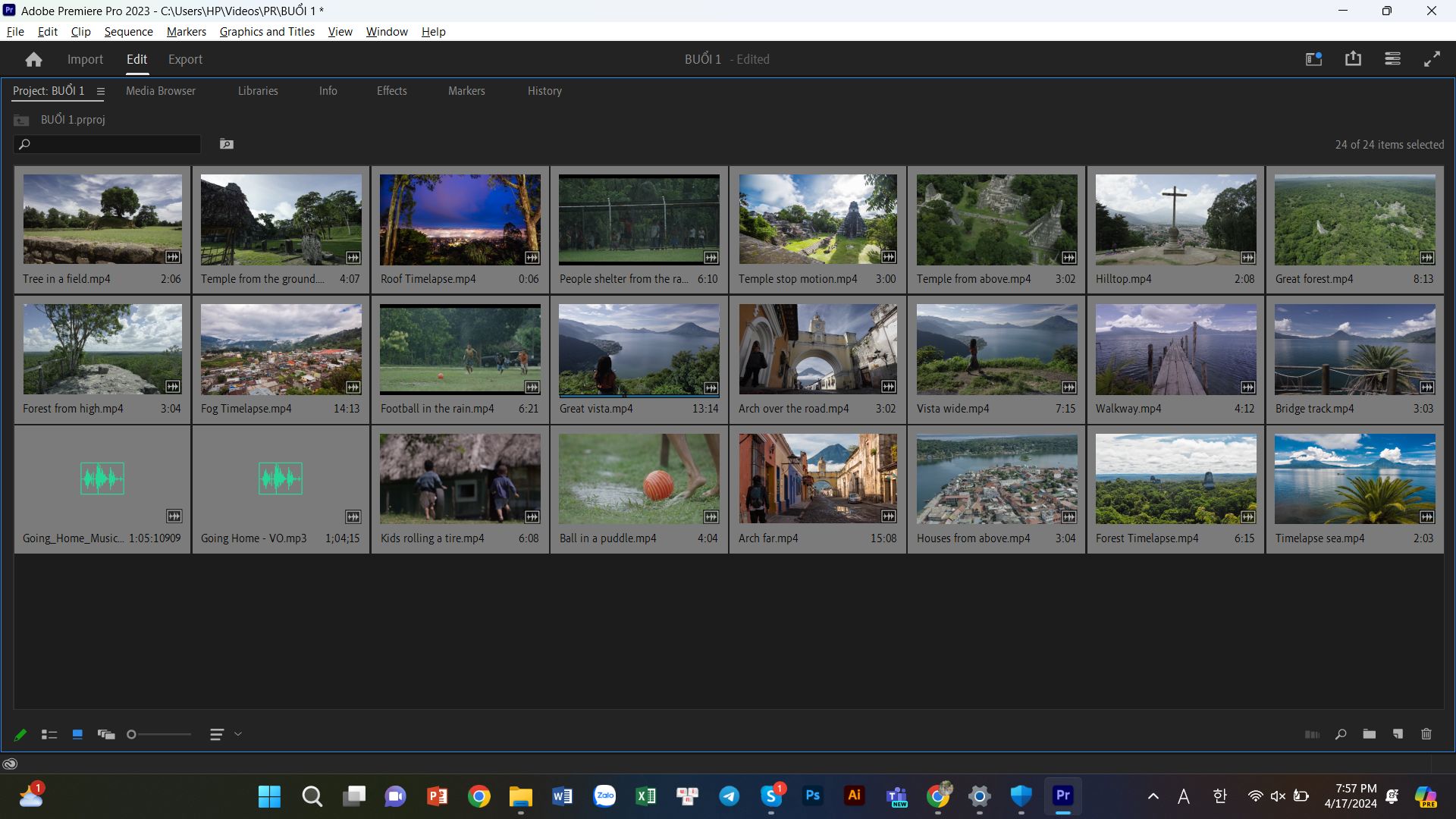This screenshot has width=1456, height=819.
Task: Switch to the Effects tab
Action: [x=392, y=91]
